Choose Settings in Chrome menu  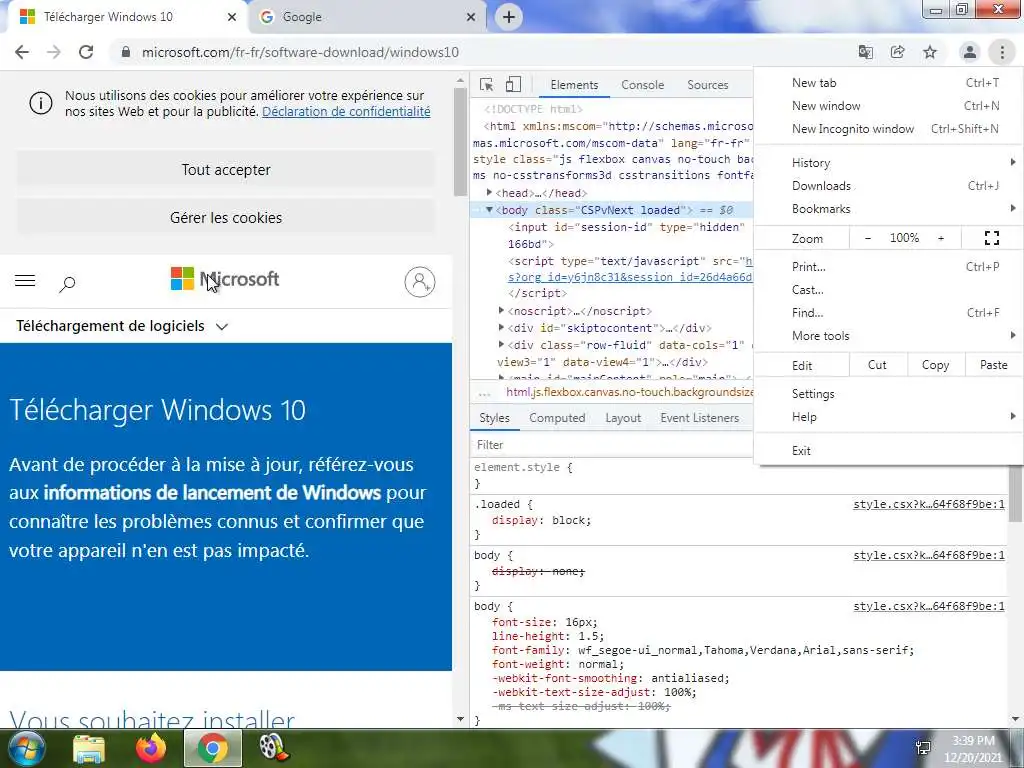click(888, 394)
